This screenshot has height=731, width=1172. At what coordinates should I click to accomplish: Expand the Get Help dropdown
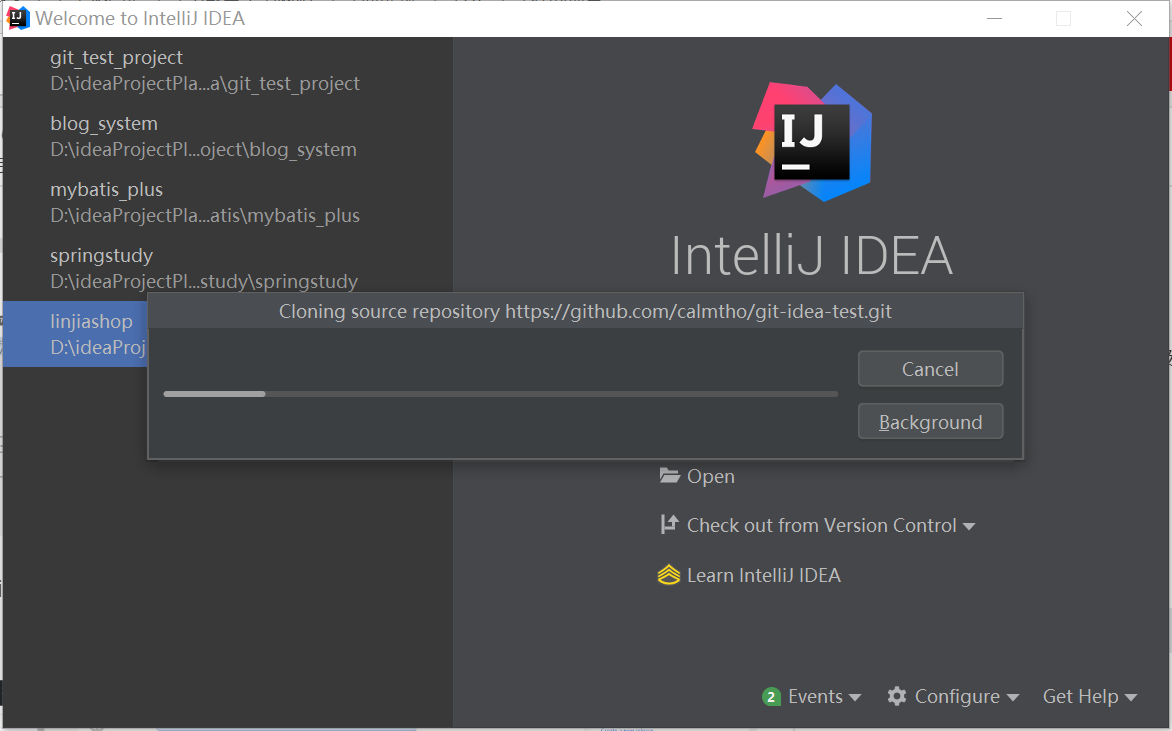[x=1090, y=697]
